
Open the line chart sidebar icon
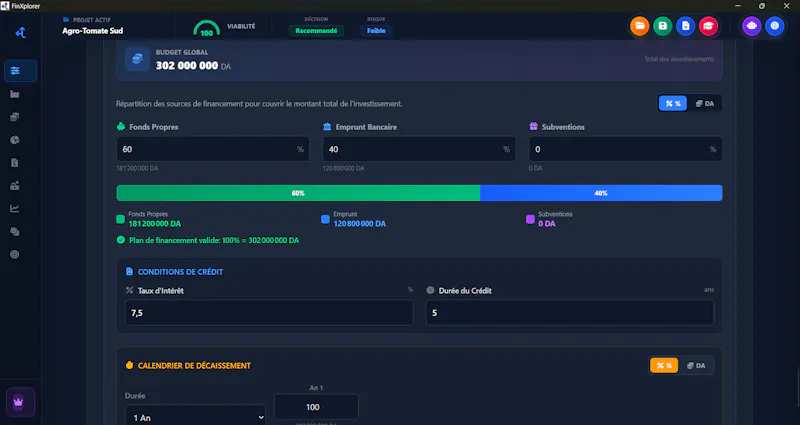click(x=15, y=209)
